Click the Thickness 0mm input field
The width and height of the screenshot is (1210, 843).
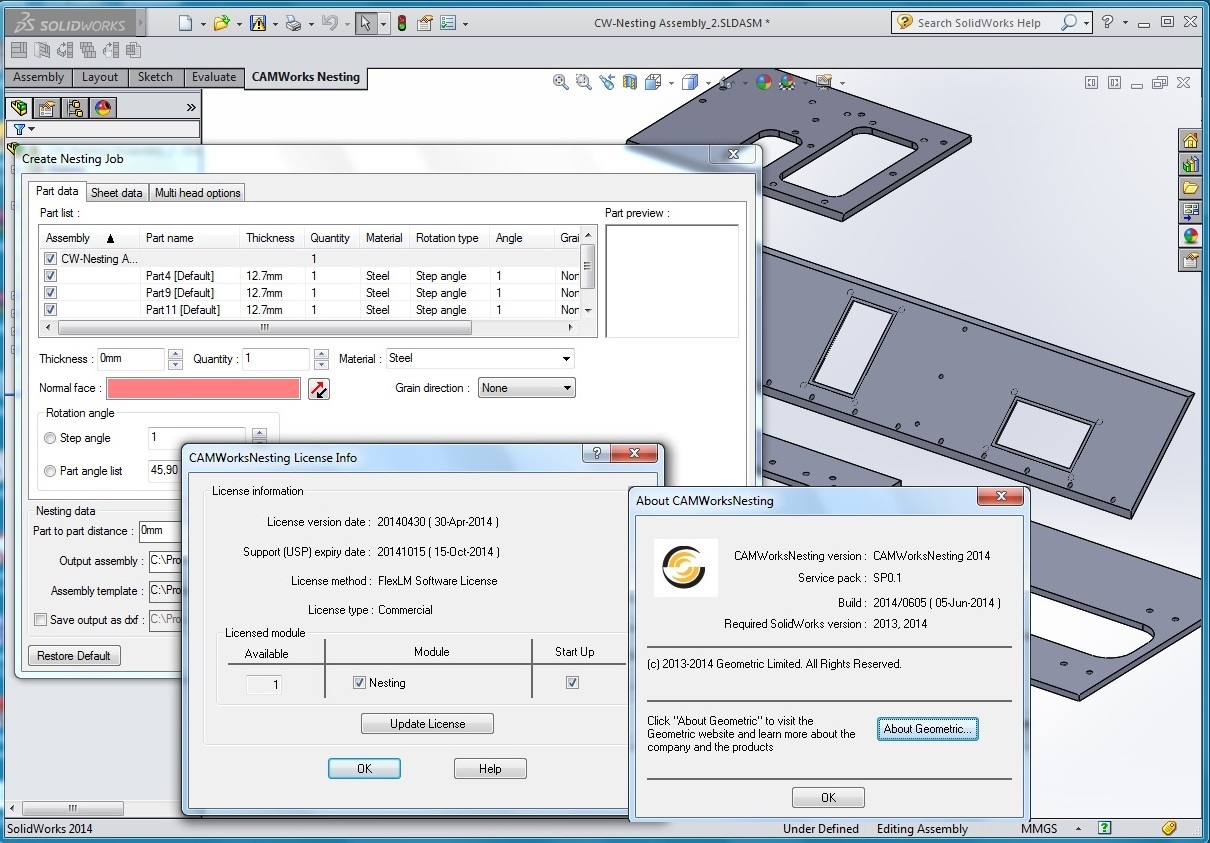131,359
